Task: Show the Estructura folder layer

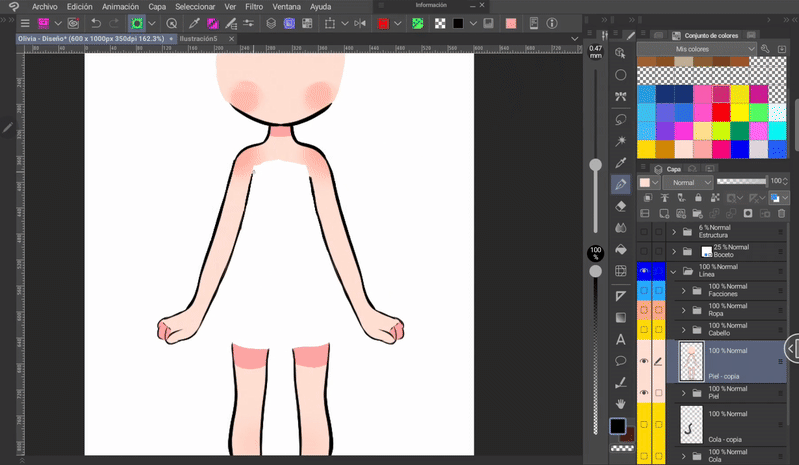Action: [x=644, y=231]
